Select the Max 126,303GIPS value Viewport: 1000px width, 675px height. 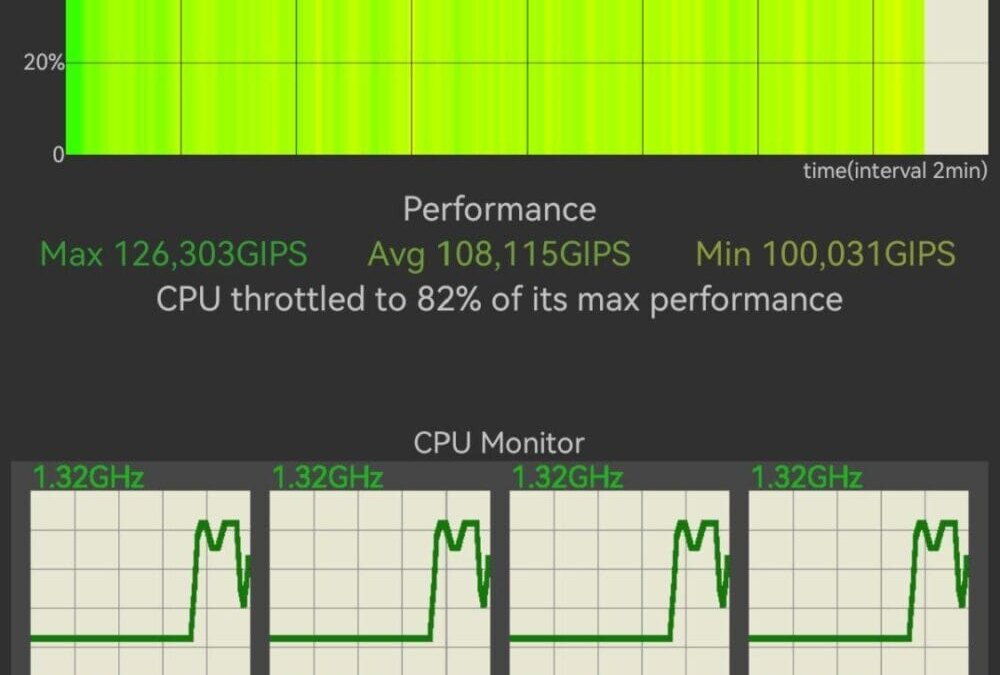pyautogui.click(x=173, y=254)
